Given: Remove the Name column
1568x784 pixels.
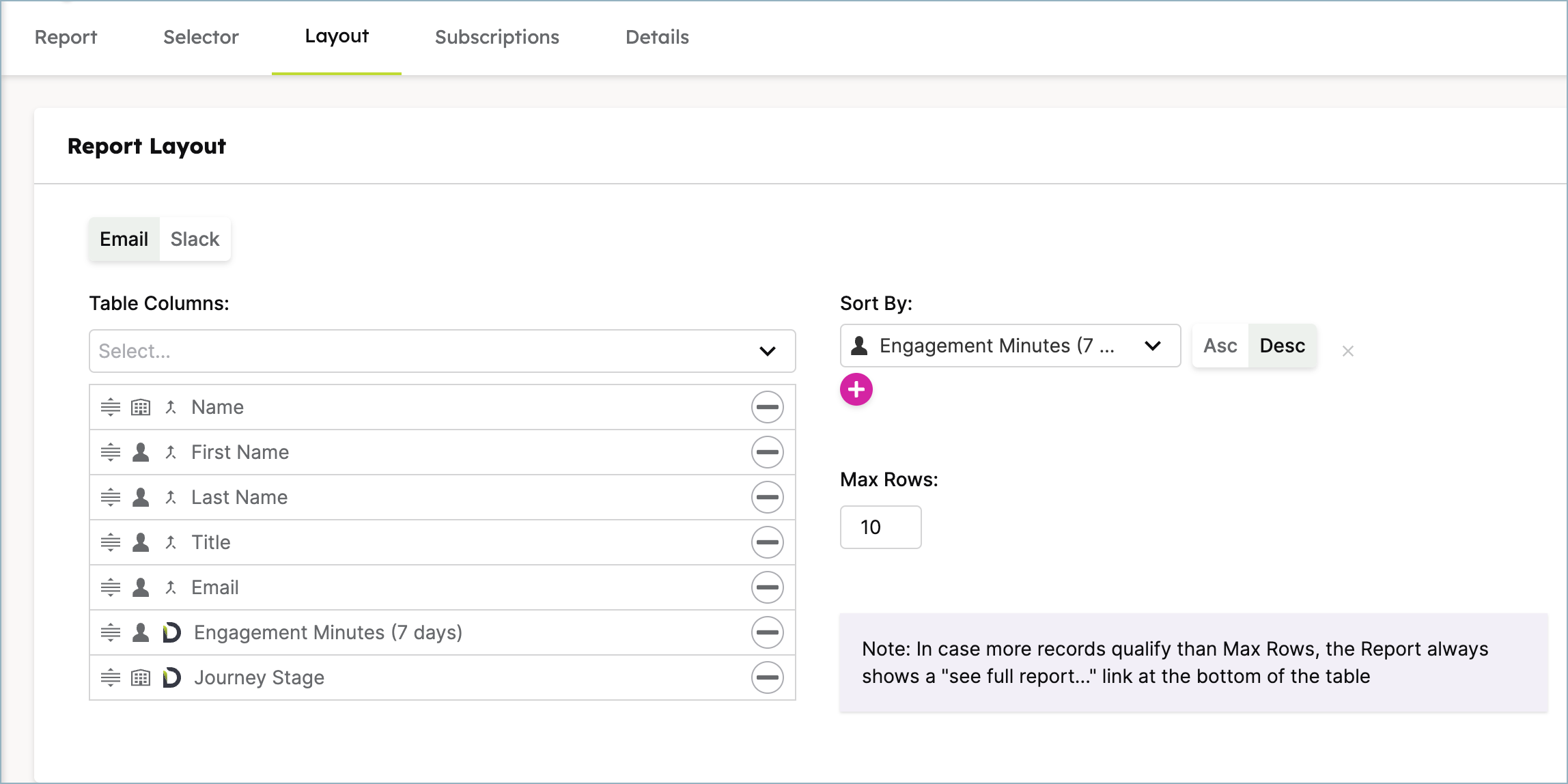Looking at the screenshot, I should click(768, 407).
